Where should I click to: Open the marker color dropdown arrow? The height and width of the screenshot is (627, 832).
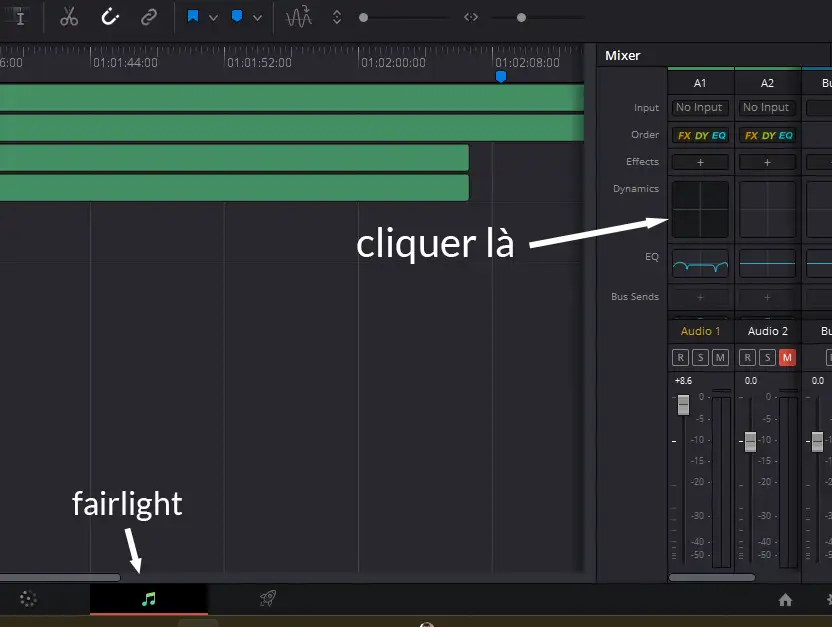click(x=258, y=18)
